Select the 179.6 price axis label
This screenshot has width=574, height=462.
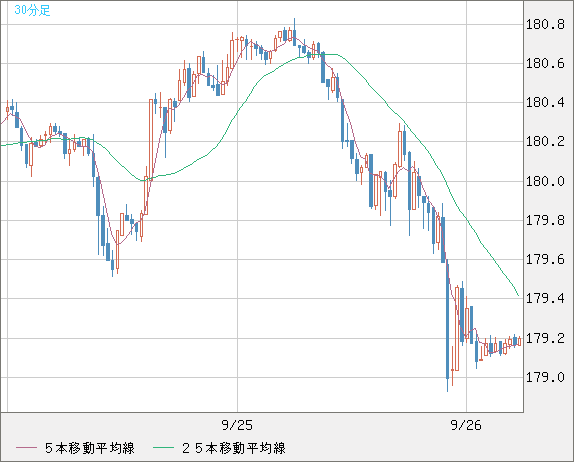[x=545, y=260]
